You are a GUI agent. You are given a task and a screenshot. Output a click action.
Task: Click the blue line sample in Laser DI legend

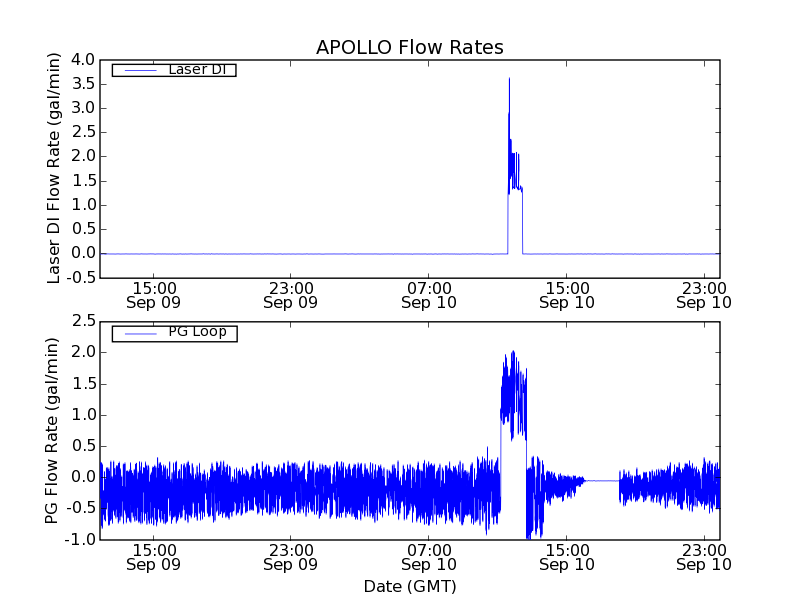[x=140, y=70]
